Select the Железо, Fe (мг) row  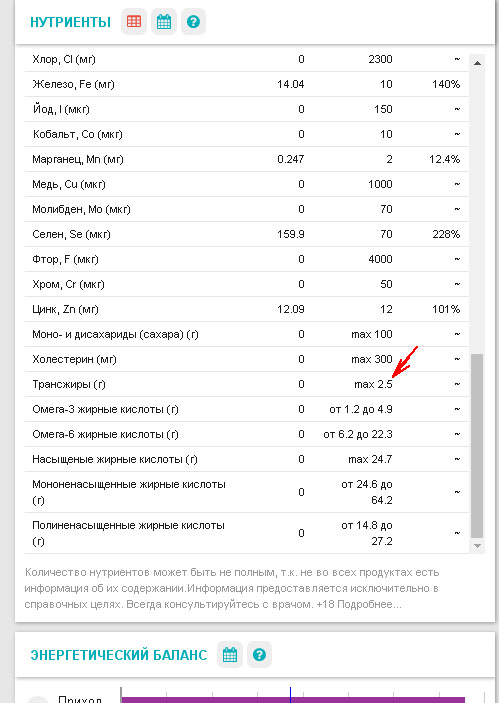pos(247,84)
